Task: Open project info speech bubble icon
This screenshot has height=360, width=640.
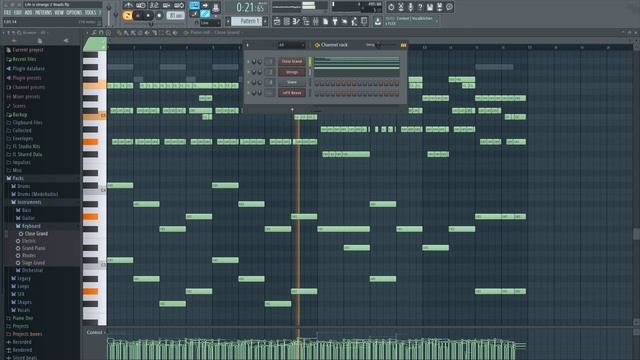Action: [449, 7]
